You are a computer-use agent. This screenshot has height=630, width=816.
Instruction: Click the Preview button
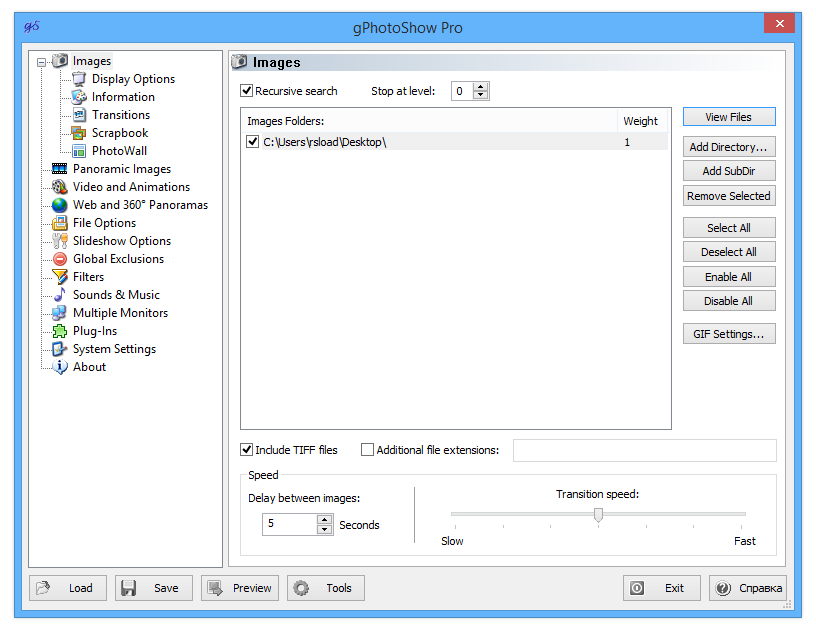[240, 588]
